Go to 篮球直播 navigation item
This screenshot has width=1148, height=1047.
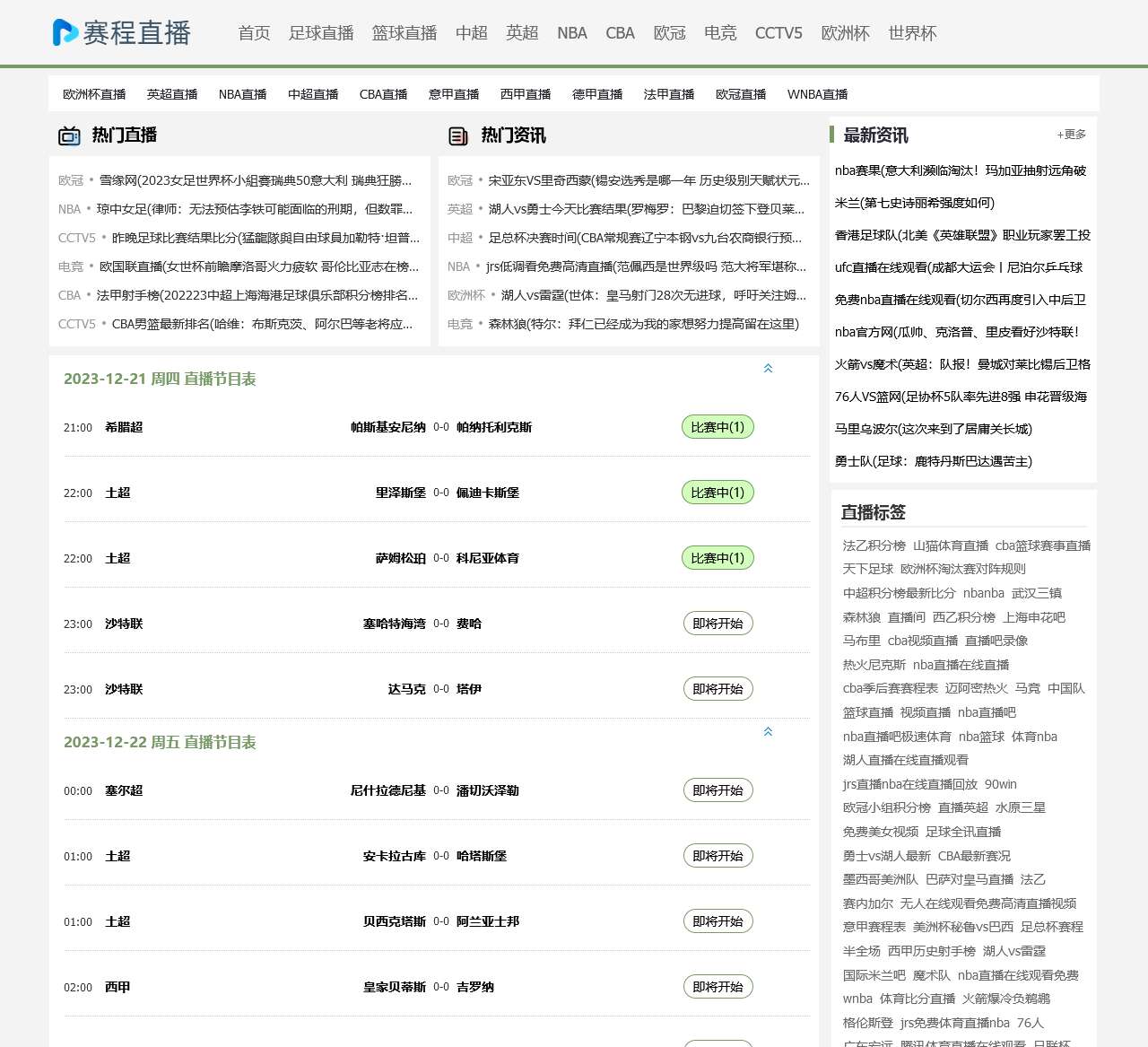(404, 33)
